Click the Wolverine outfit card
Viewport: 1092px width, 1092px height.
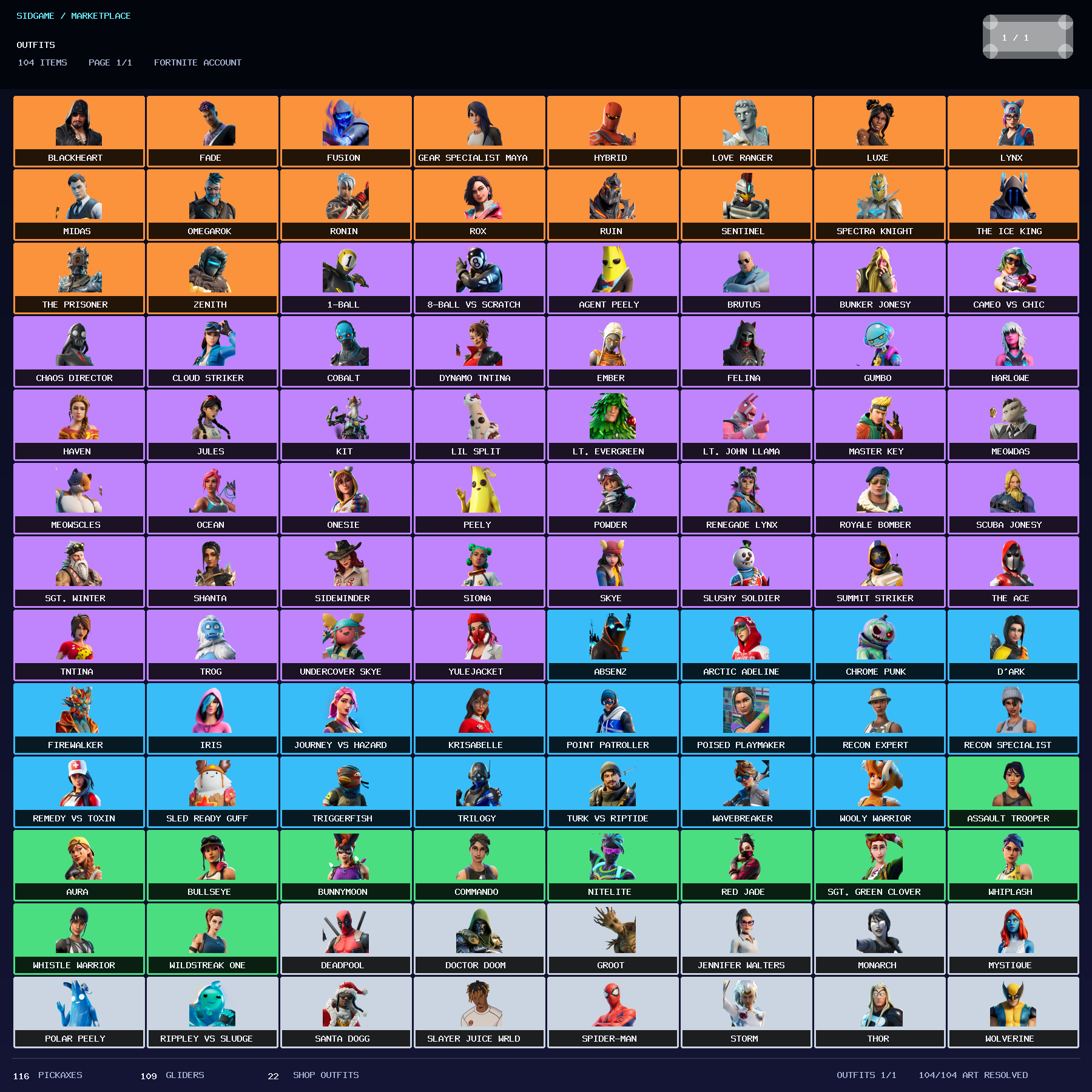1013,1013
